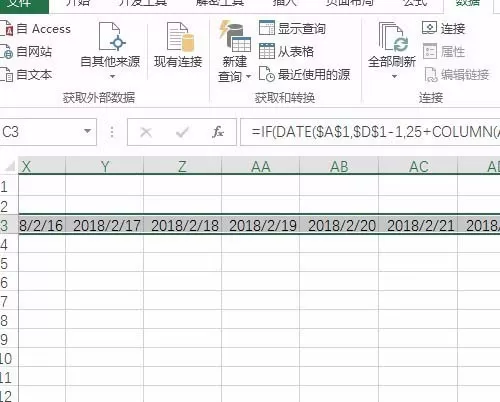Select column AC header
500x402 pixels.
418,166
